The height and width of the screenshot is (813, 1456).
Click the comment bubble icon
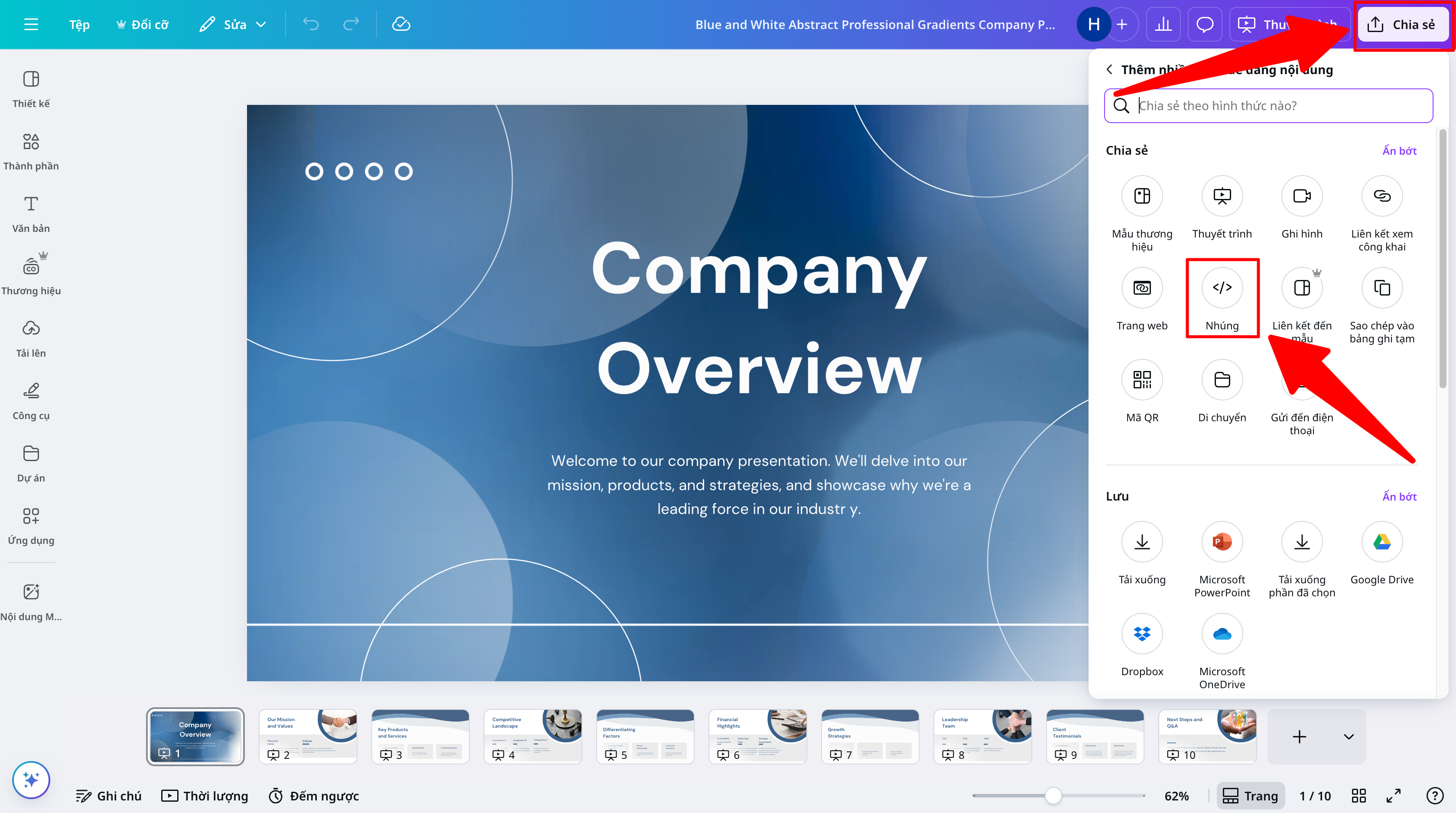click(x=1205, y=24)
